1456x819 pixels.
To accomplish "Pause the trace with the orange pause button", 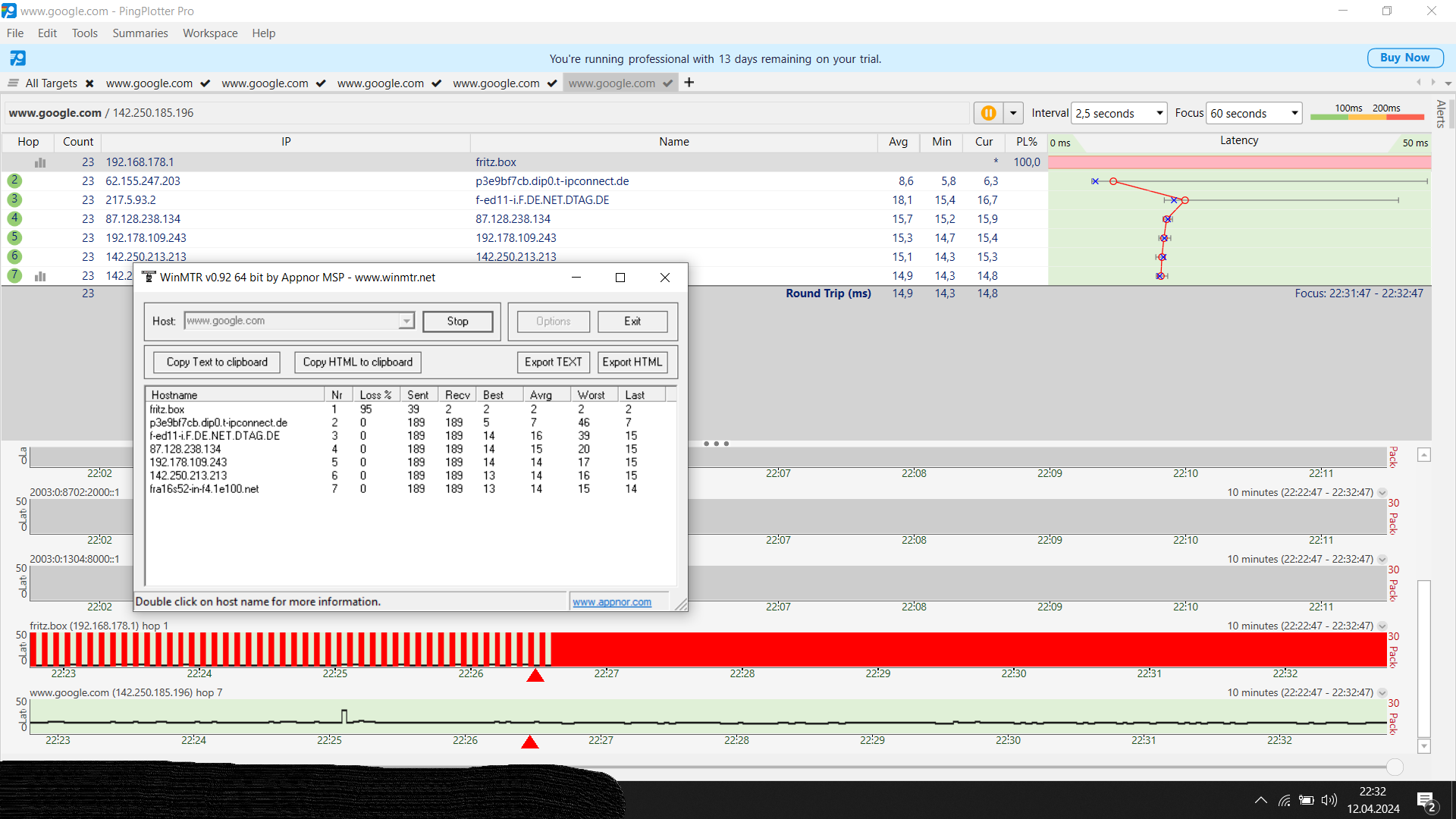I will point(988,113).
